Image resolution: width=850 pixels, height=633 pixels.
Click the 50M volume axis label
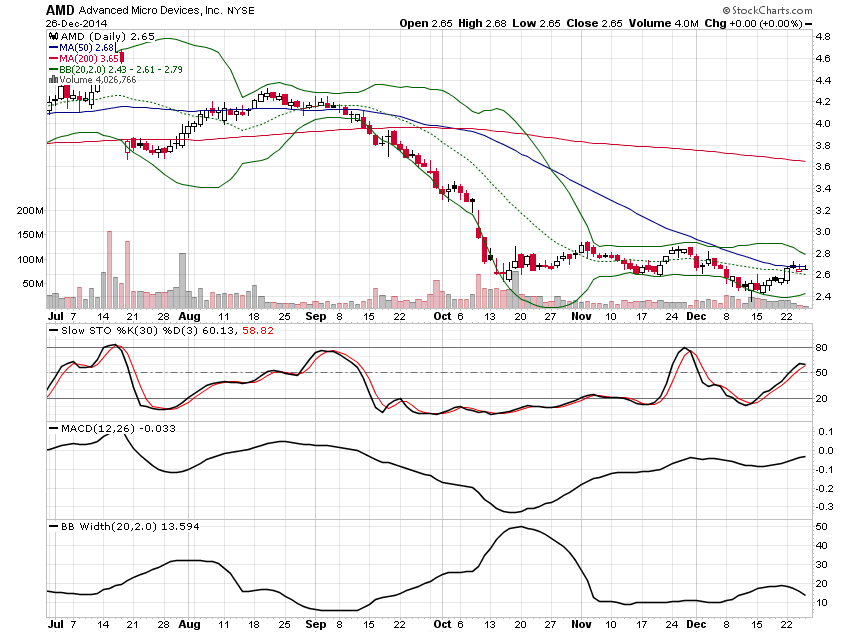[x=33, y=283]
